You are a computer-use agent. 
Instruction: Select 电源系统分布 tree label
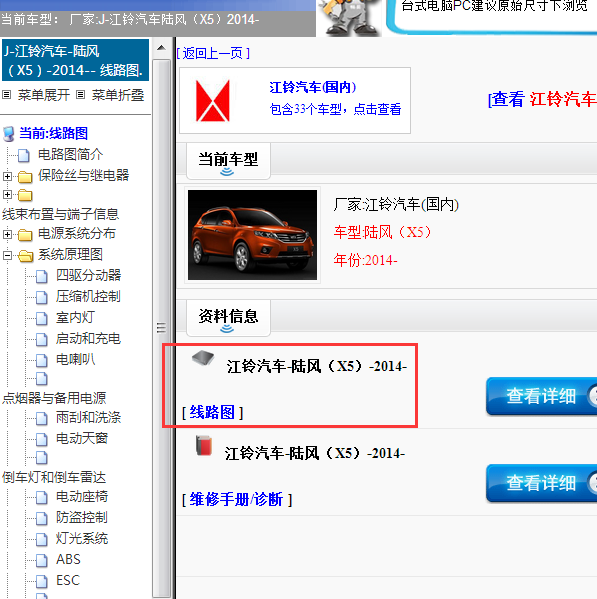point(77,233)
